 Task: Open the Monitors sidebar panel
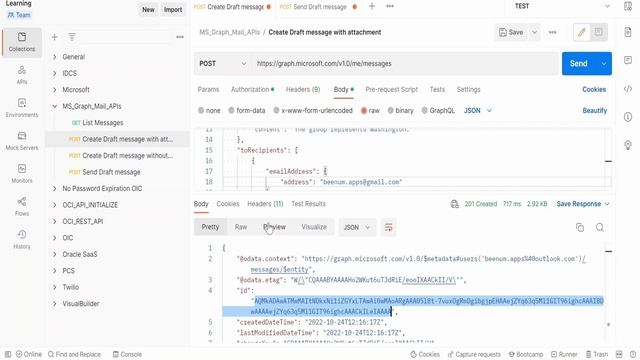(x=22, y=173)
